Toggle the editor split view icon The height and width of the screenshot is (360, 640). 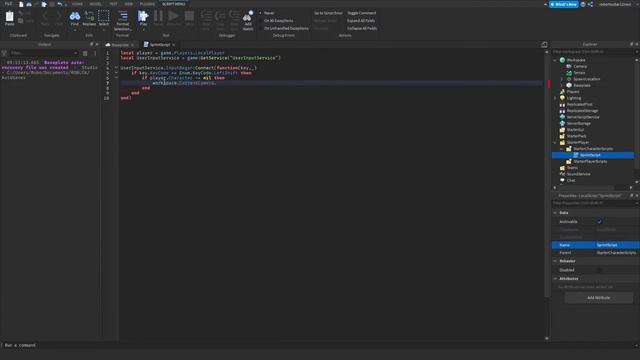tap(544, 44)
